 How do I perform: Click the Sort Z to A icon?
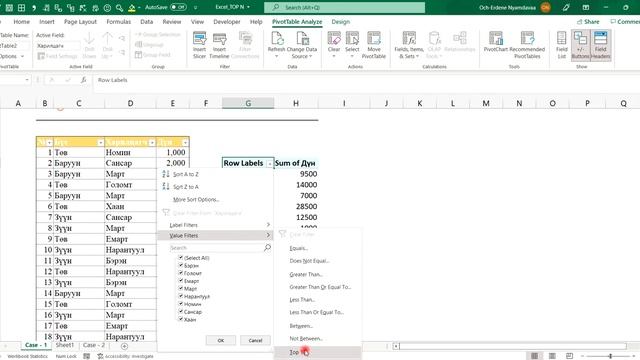[x=166, y=187]
